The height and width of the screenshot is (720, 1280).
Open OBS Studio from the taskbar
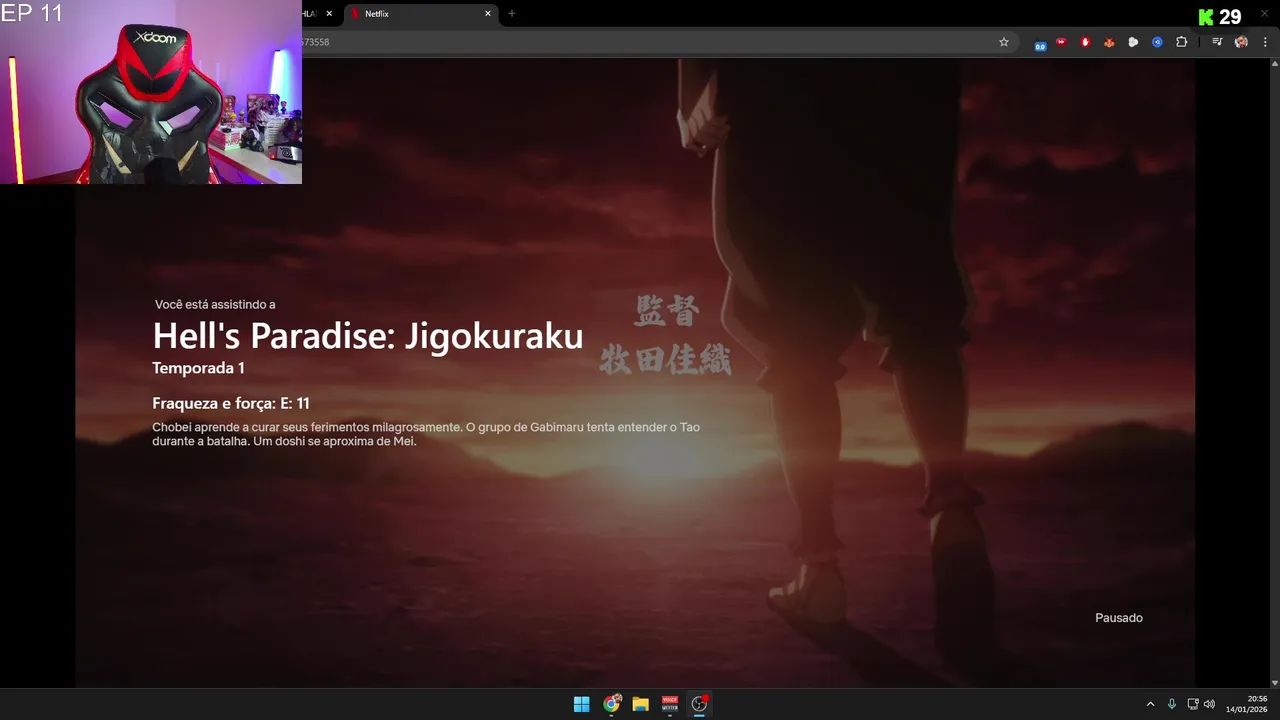700,704
